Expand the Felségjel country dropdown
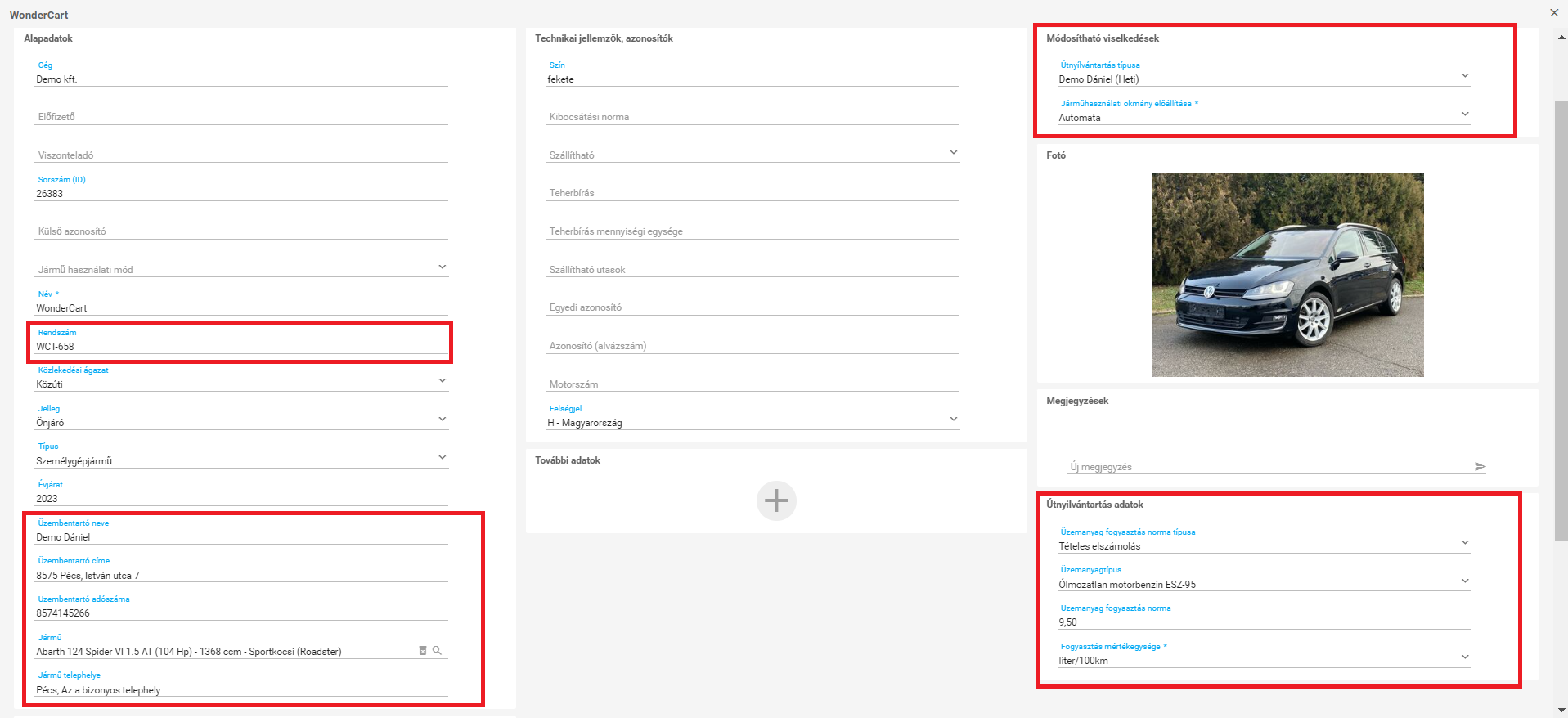This screenshot has height=718, width=1568. pyautogui.click(x=953, y=420)
